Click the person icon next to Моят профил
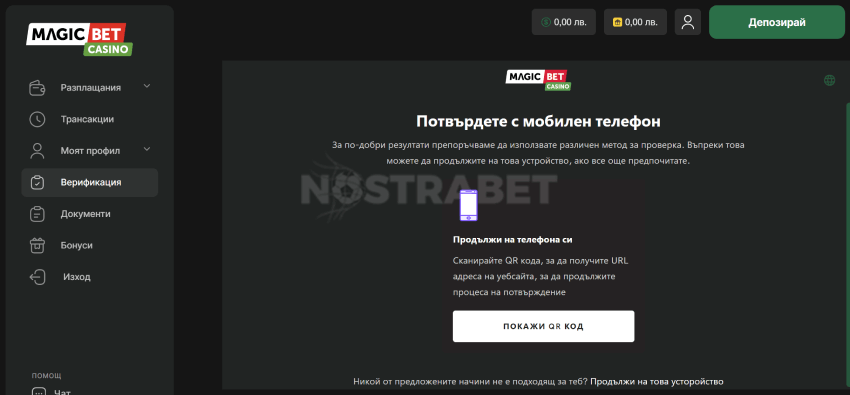This screenshot has height=395, width=850. 37,151
